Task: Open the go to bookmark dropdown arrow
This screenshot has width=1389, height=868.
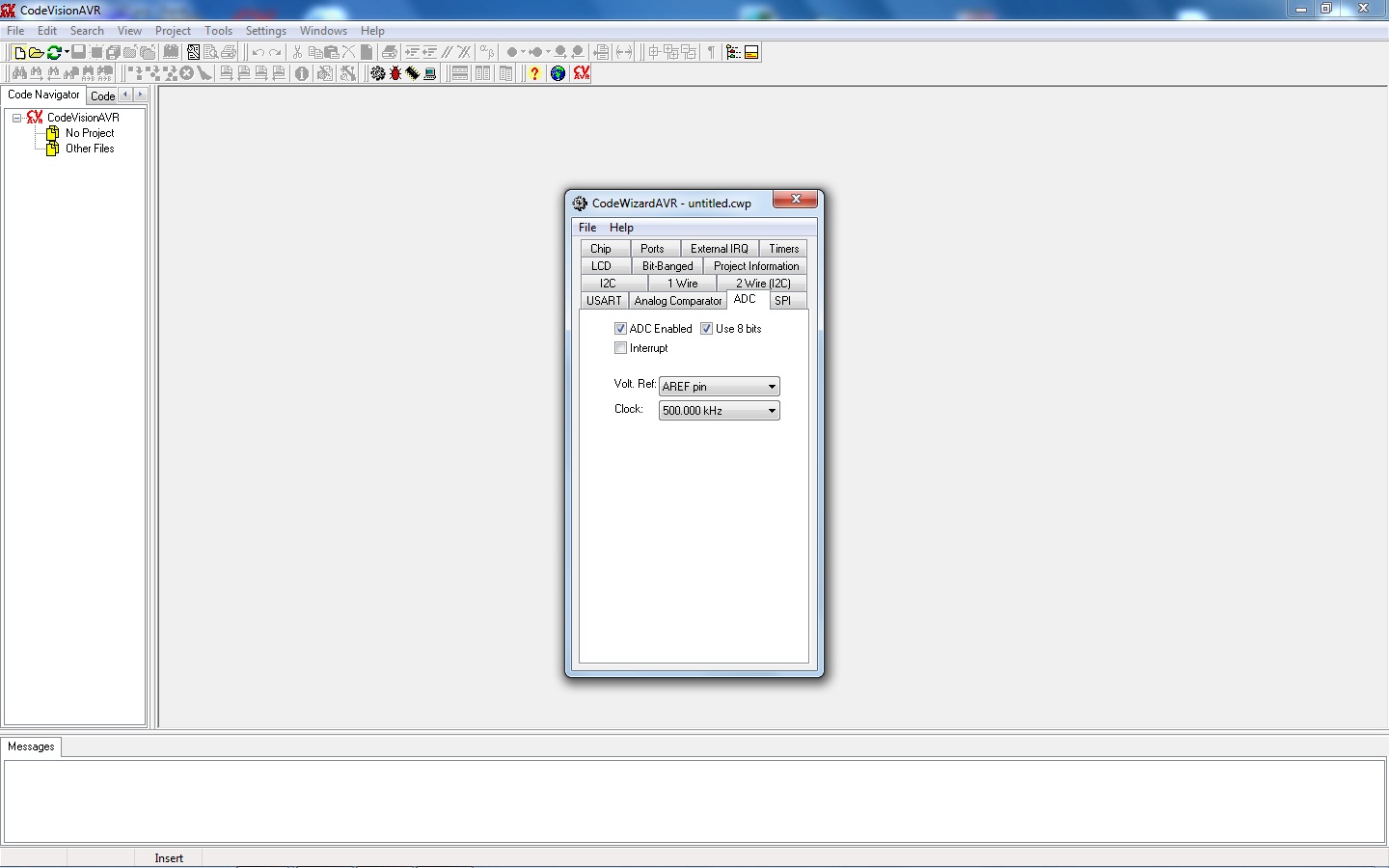Action: [548, 52]
